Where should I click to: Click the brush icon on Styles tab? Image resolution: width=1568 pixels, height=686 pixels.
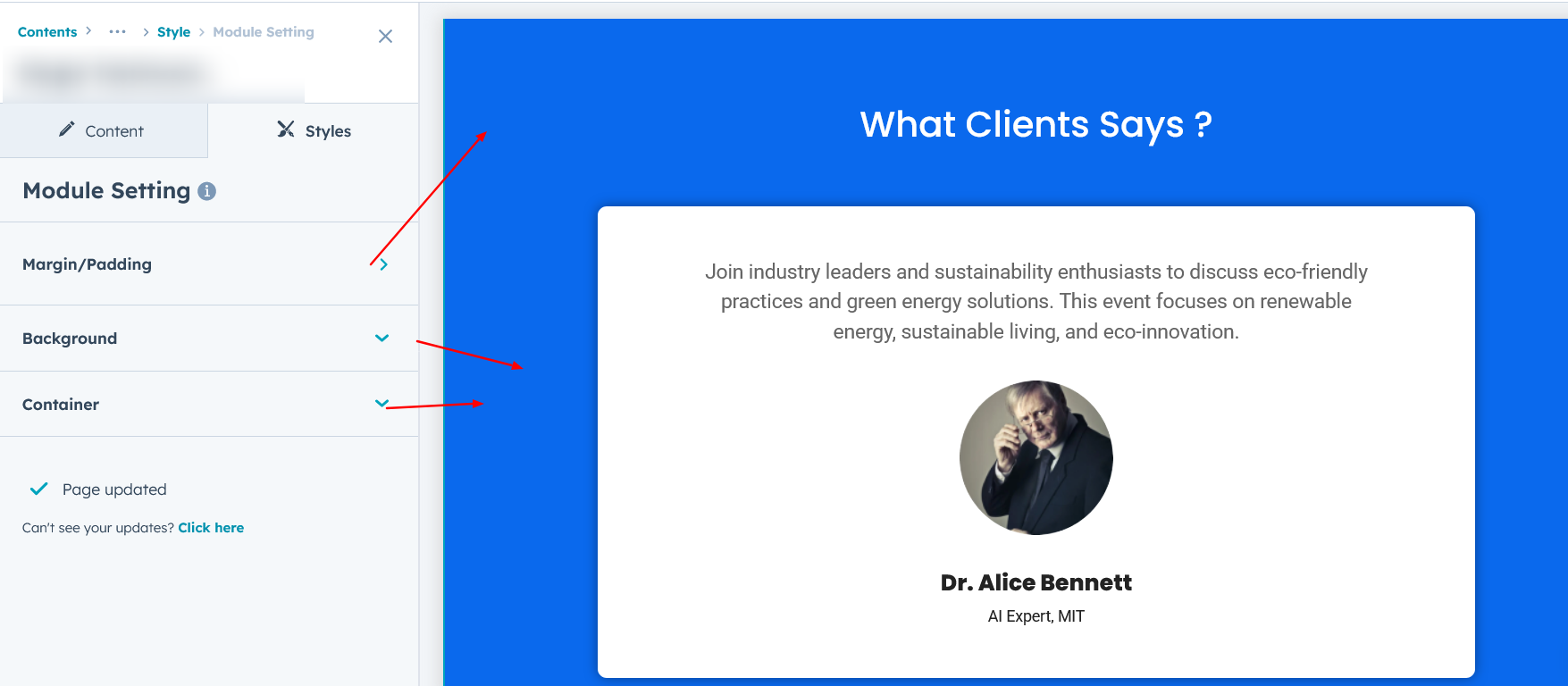coord(286,130)
